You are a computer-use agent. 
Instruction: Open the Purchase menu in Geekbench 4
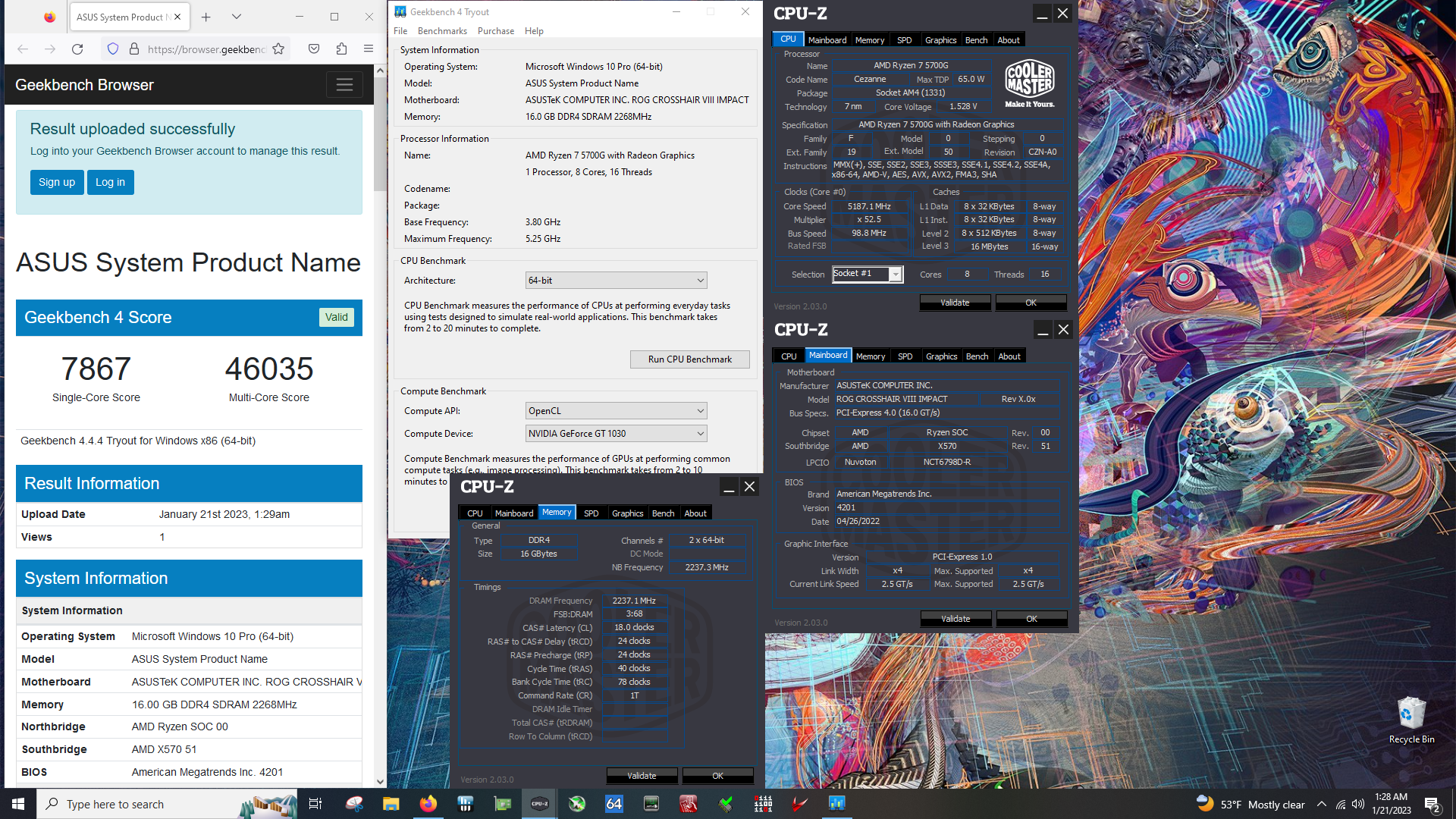tap(496, 31)
